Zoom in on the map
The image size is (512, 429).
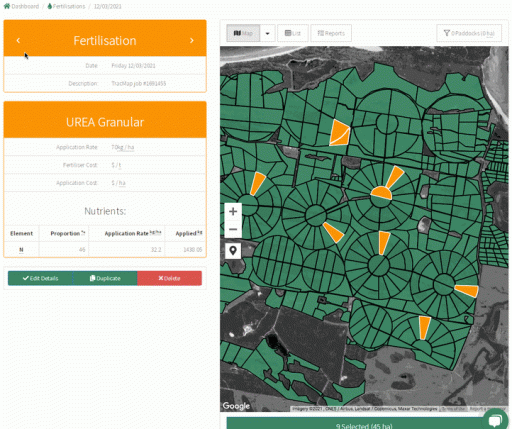(233, 211)
